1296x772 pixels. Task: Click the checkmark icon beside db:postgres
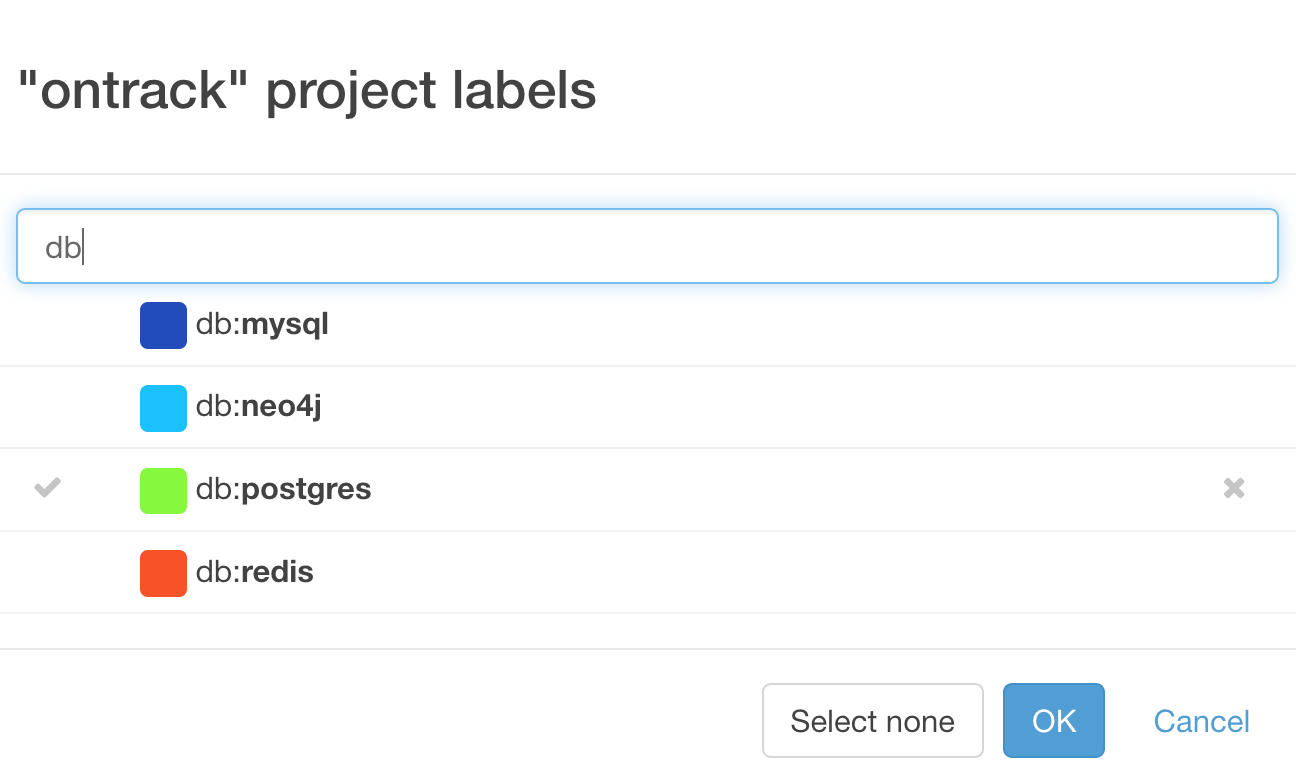point(47,488)
